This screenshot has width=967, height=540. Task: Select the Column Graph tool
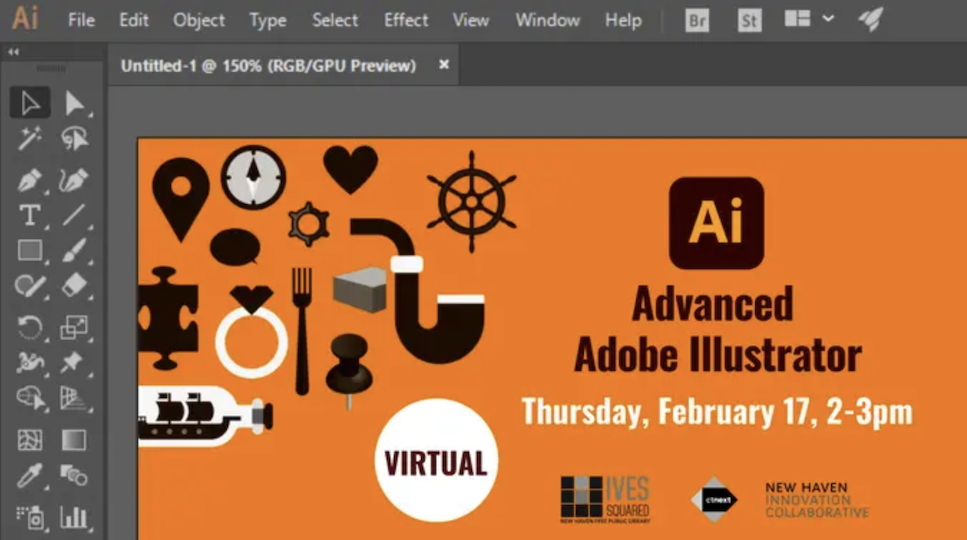click(x=74, y=517)
